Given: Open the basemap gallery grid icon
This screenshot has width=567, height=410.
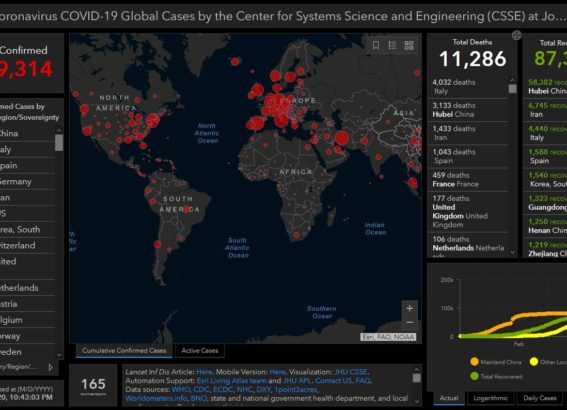Looking at the screenshot, I should coord(409,45).
